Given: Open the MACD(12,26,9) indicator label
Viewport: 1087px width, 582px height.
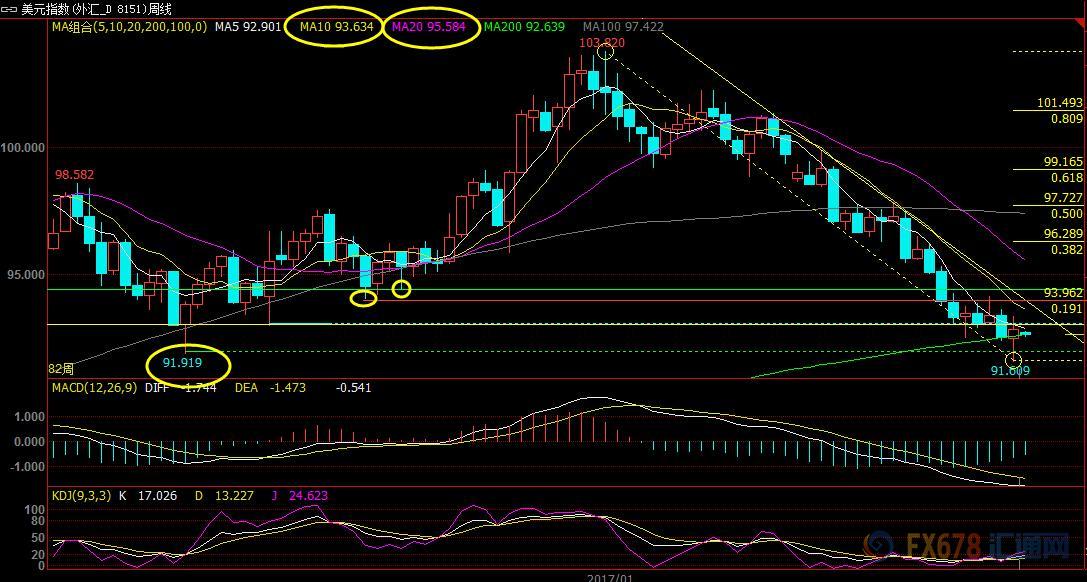Looking at the screenshot, I should click(x=95, y=388).
